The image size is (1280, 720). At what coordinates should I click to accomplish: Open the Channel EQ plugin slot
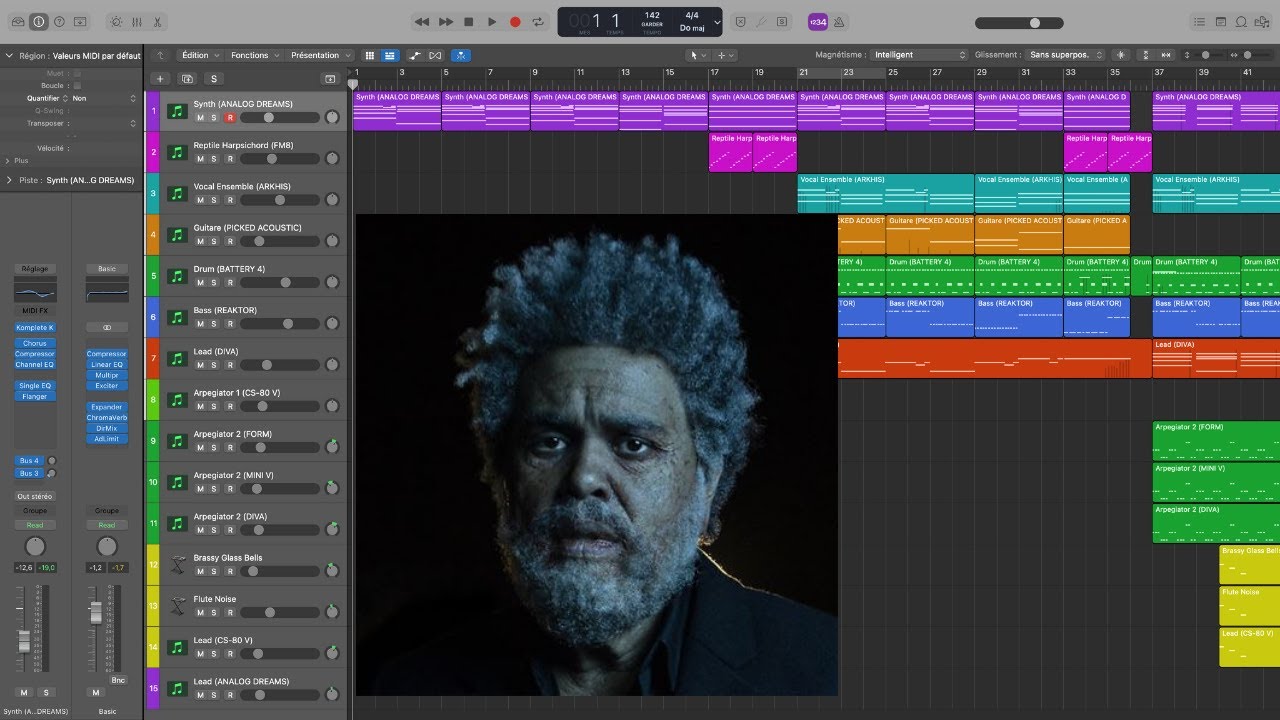pyautogui.click(x=35, y=365)
